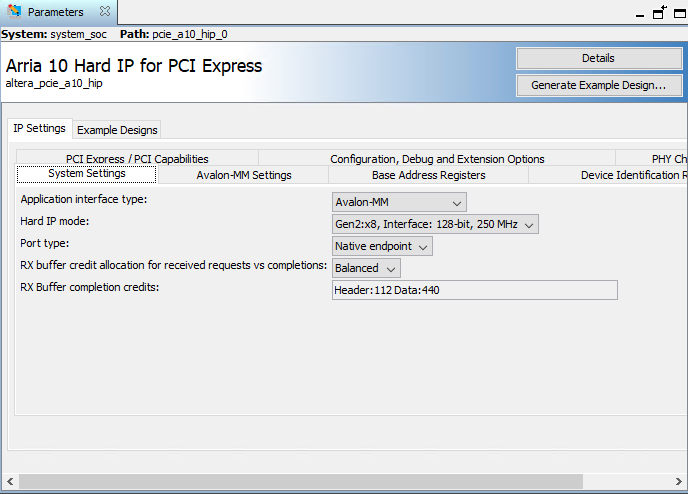Click Generate Example Design button
The height and width of the screenshot is (494, 688).
coord(599,85)
